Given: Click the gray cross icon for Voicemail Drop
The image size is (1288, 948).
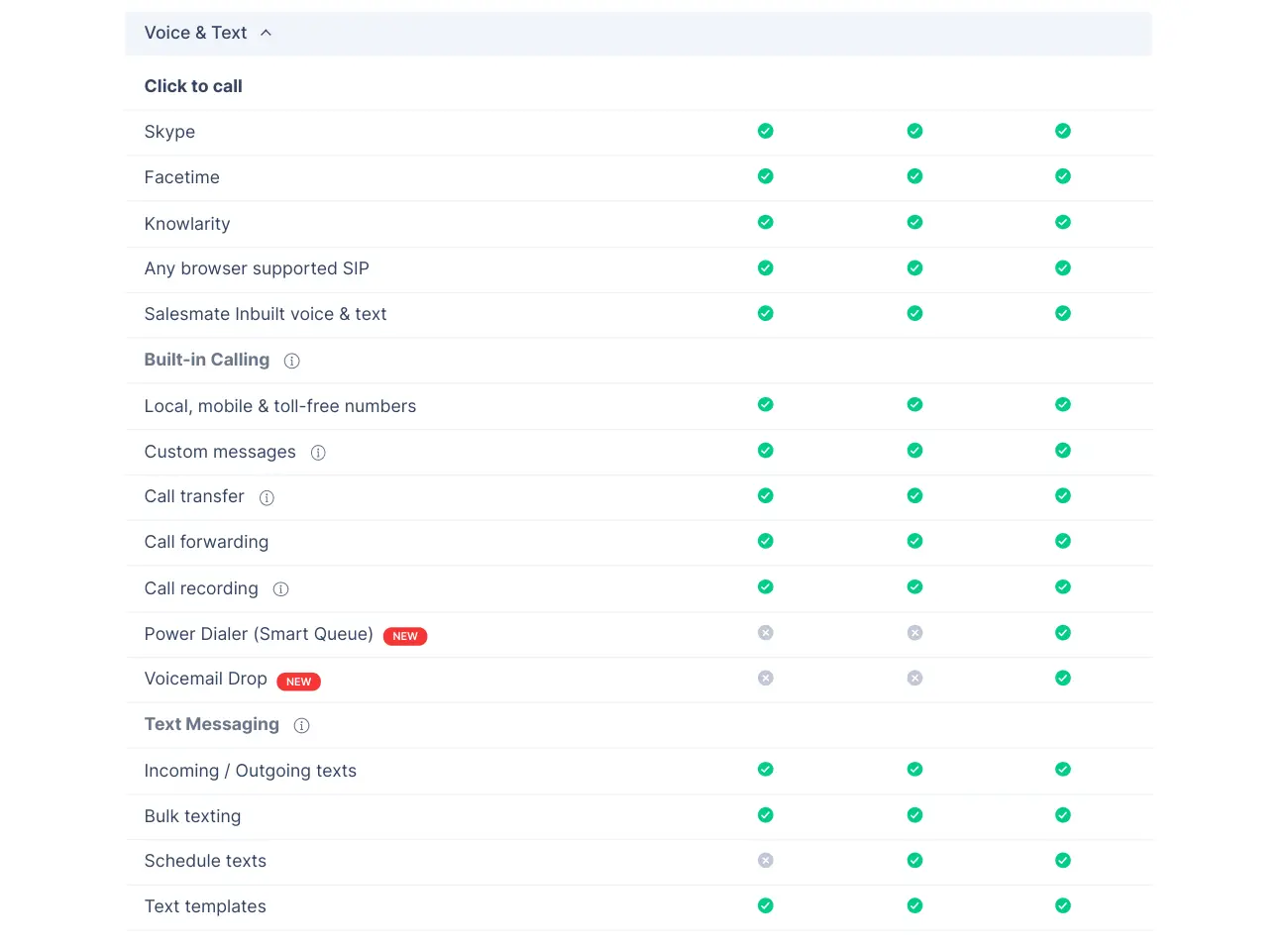Looking at the screenshot, I should (765, 678).
